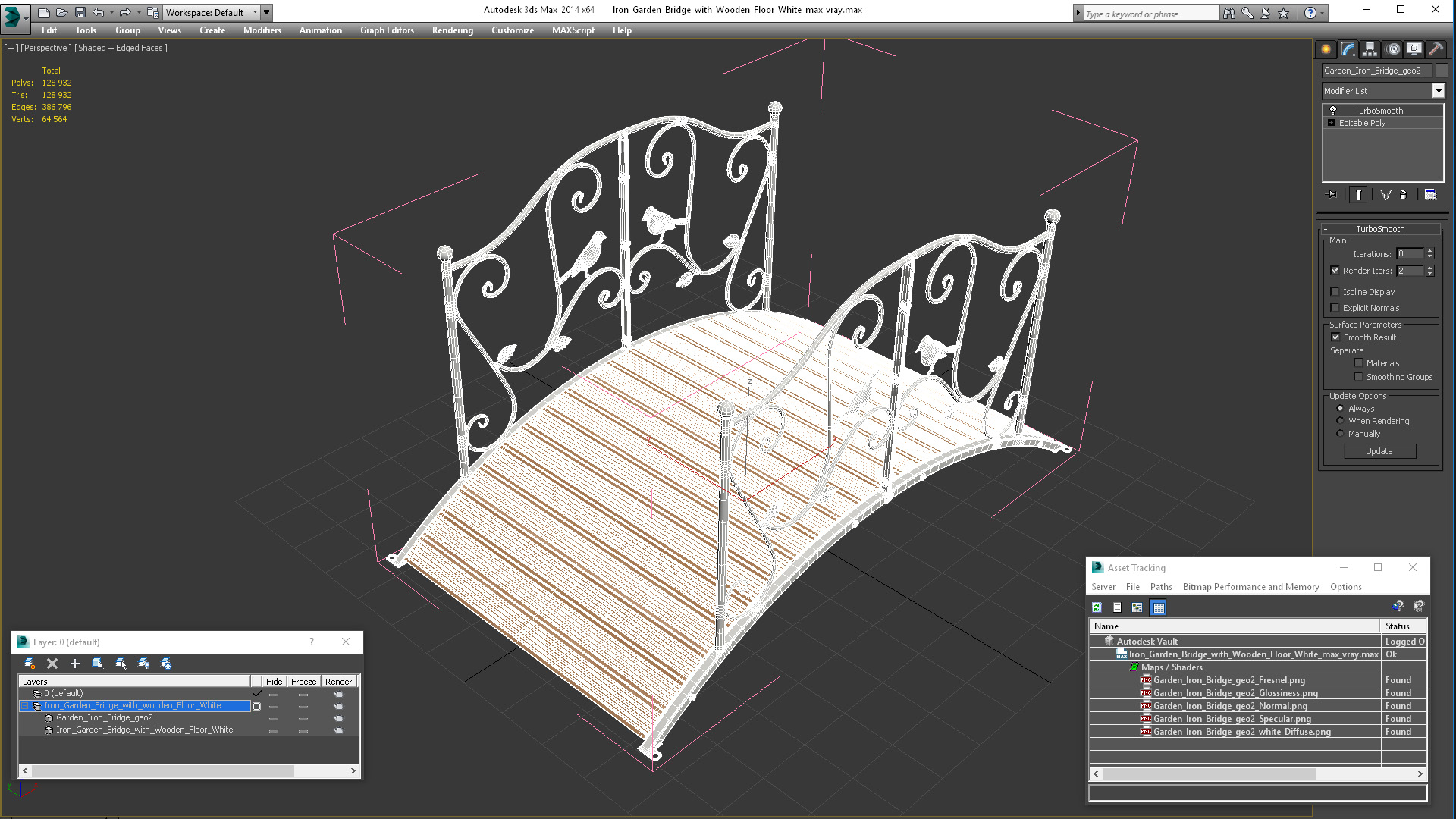Select Always radio button in Update Options
The height and width of the screenshot is (819, 1456).
click(1340, 408)
